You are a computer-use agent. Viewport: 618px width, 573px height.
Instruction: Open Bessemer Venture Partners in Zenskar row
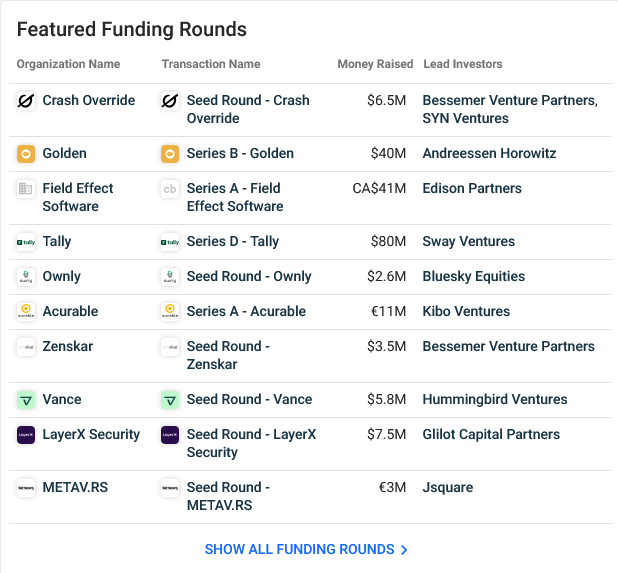point(508,346)
